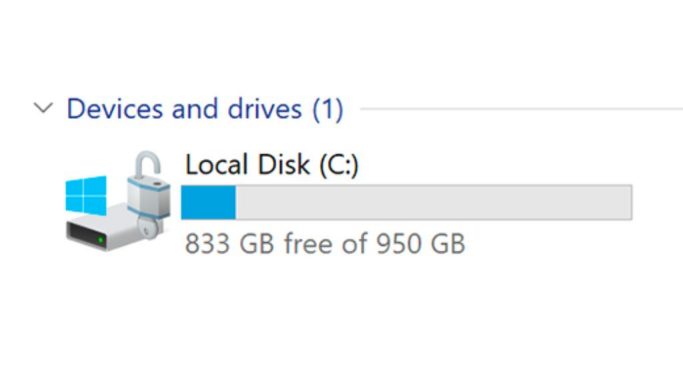The image size is (683, 367).
Task: Click the 950 GB total capacity value
Action: (421, 243)
